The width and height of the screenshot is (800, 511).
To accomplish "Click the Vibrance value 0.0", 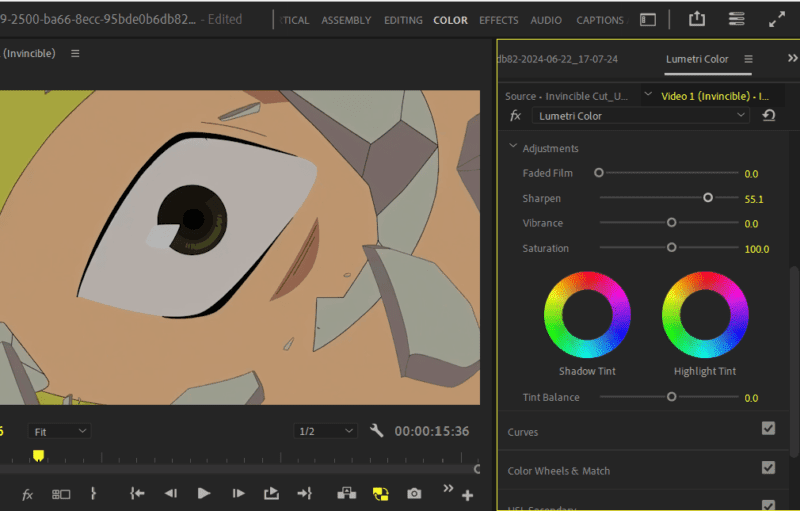I will [751, 224].
